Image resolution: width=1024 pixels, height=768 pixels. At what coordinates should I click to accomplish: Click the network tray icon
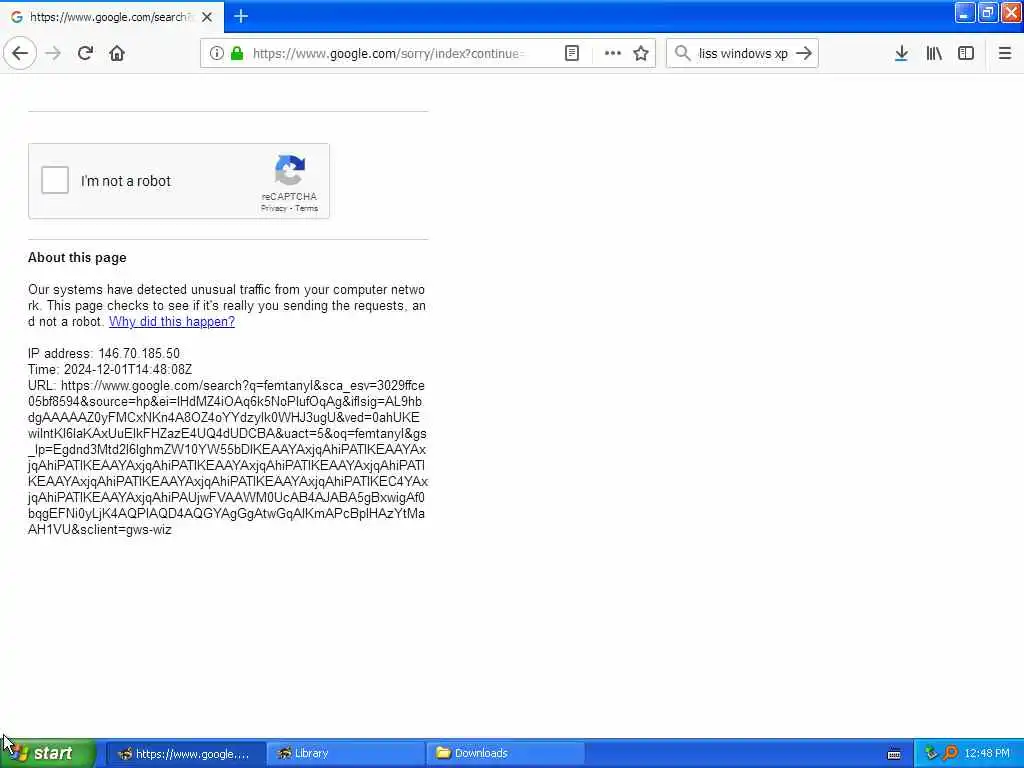pos(931,753)
